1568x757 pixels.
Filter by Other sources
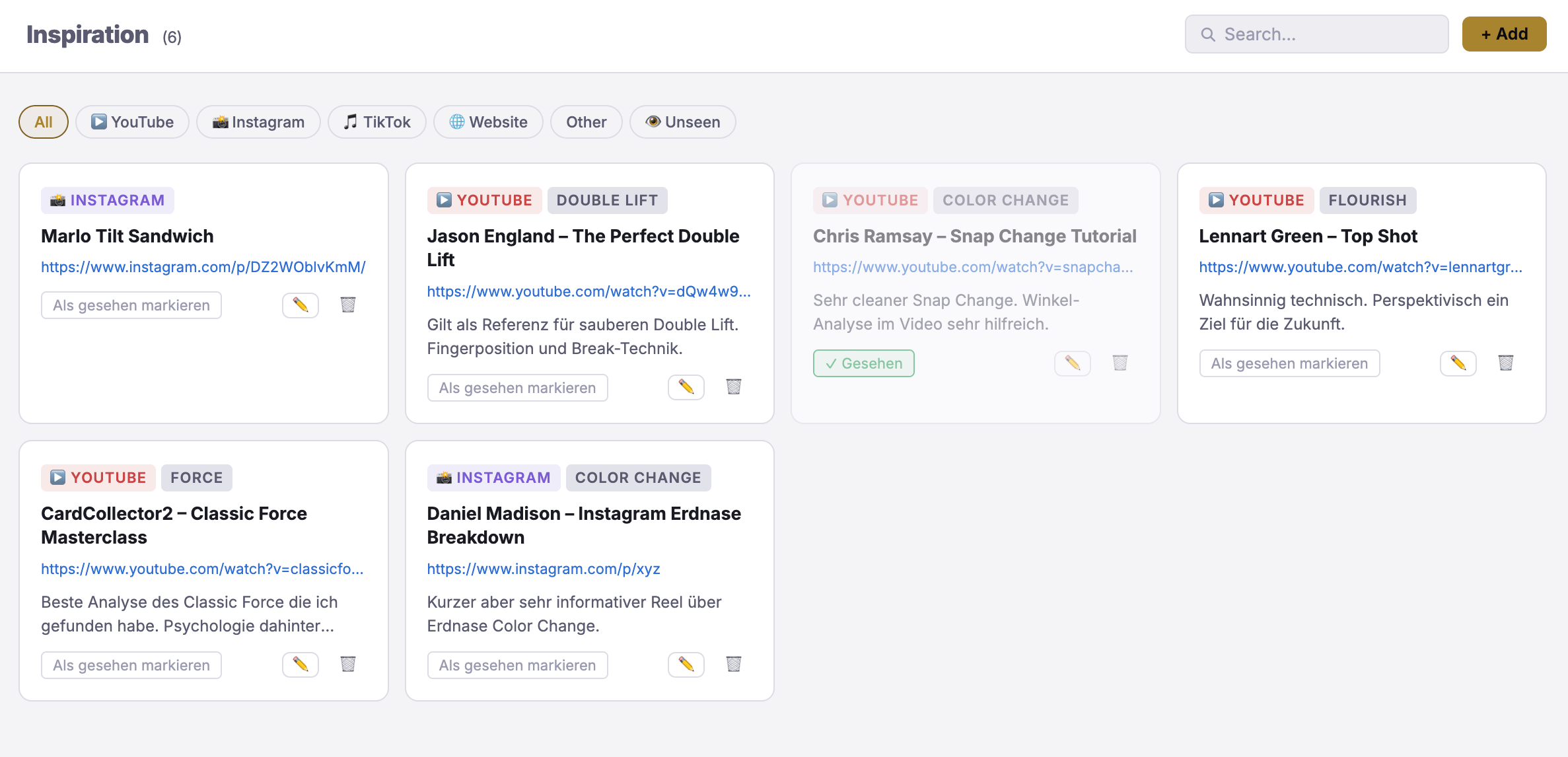[587, 122]
